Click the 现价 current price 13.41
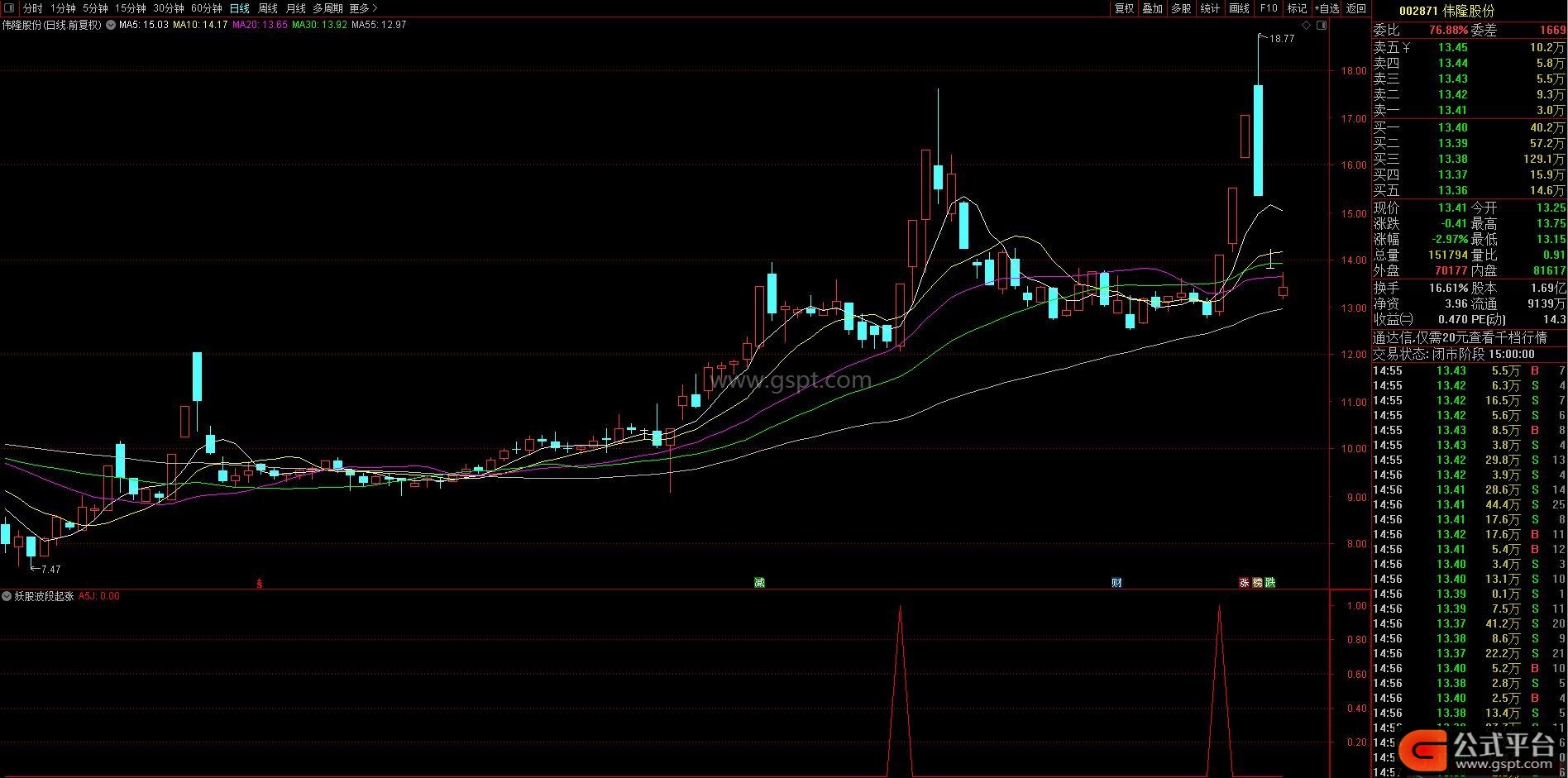Image resolution: width=1568 pixels, height=778 pixels. (x=1451, y=208)
